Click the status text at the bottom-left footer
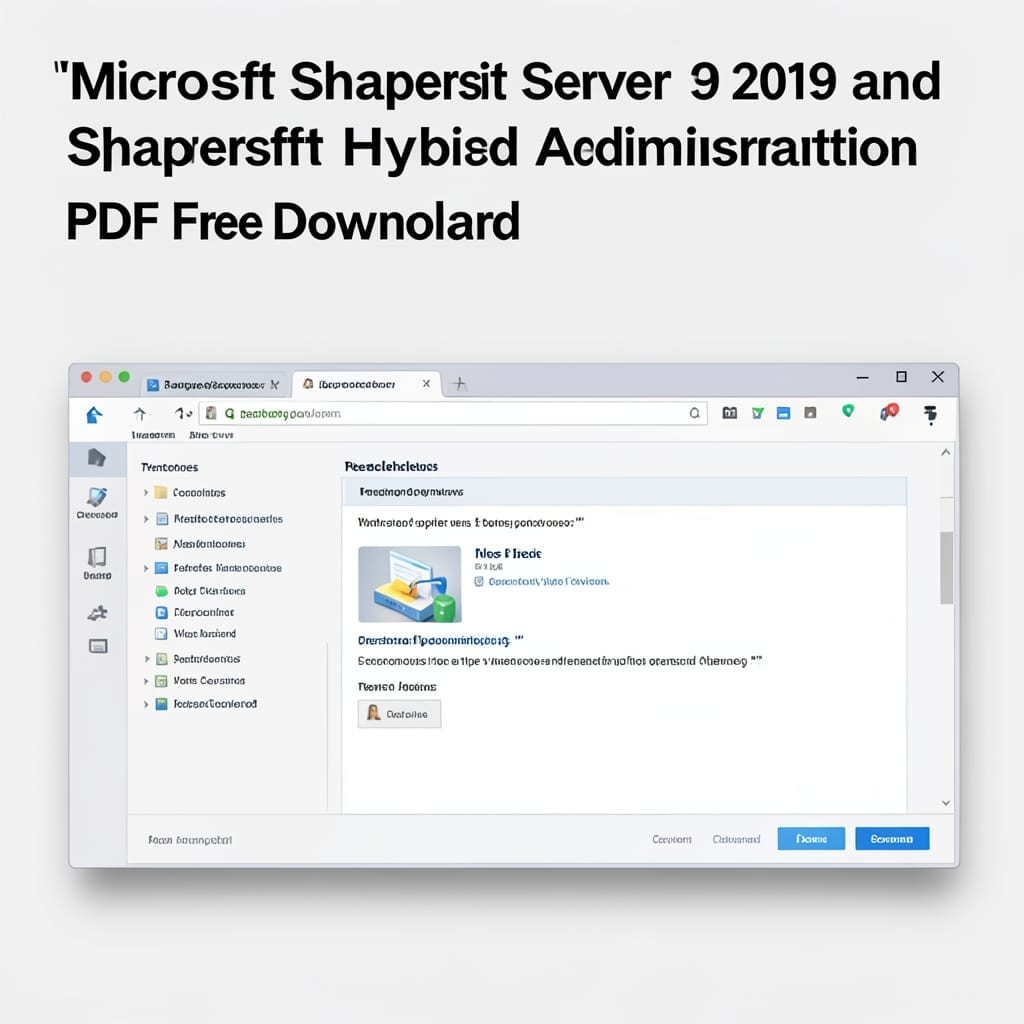The width and height of the screenshot is (1024, 1024). click(190, 840)
